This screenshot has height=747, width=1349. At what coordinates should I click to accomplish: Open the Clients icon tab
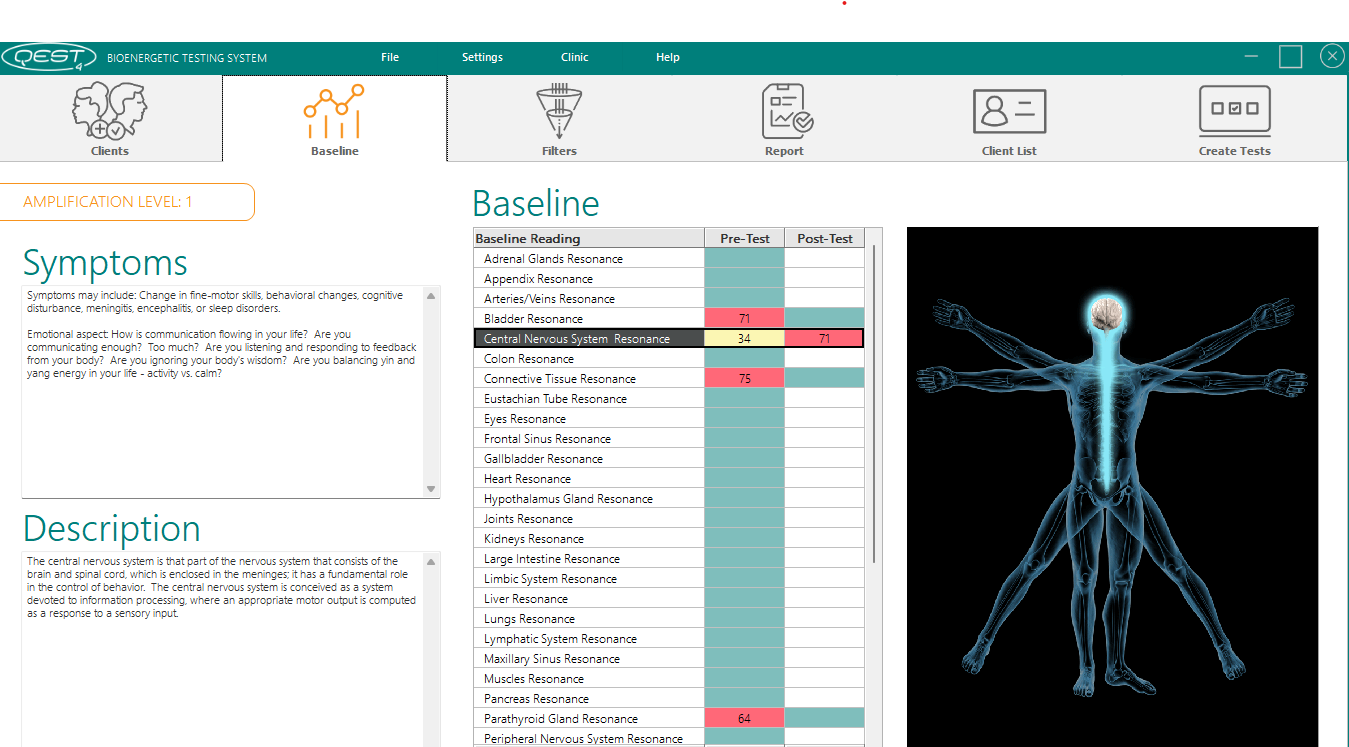click(x=110, y=112)
